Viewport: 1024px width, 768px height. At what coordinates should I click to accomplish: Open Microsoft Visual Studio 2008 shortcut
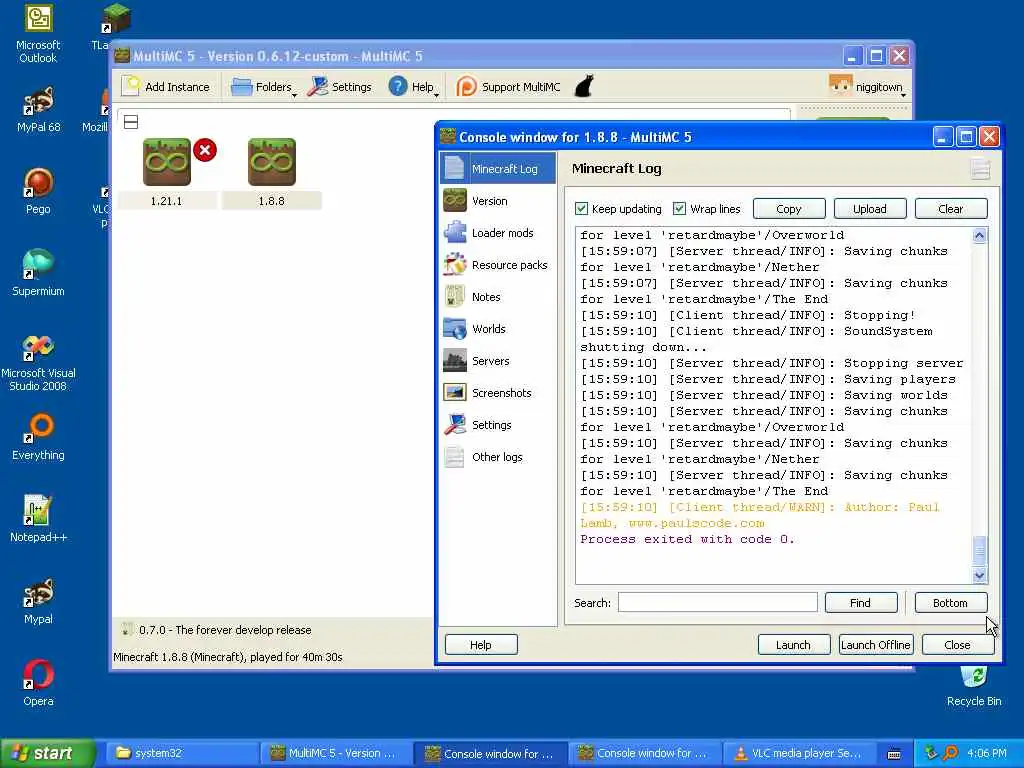38,362
